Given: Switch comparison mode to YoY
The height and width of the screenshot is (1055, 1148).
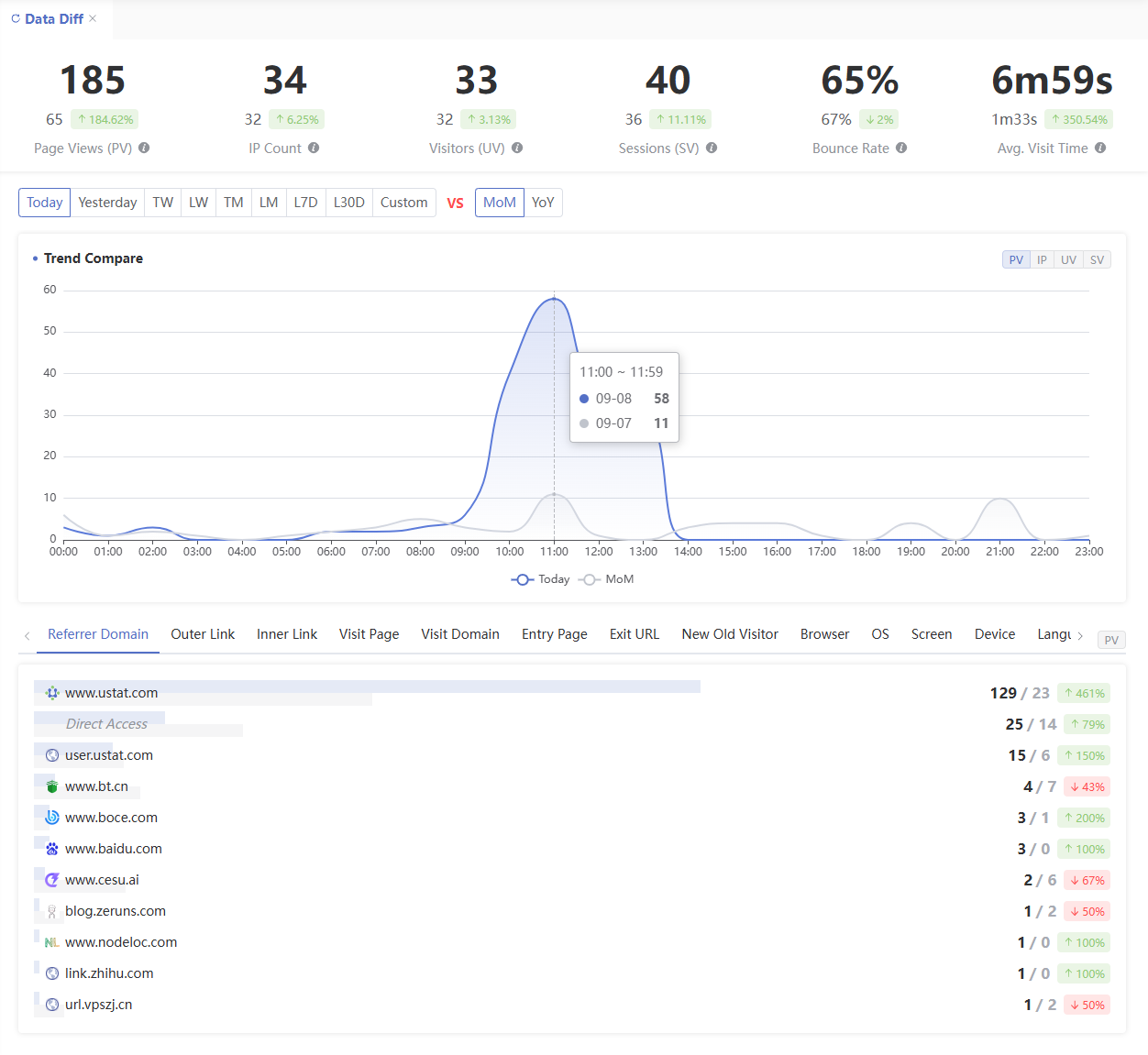Looking at the screenshot, I should [543, 203].
